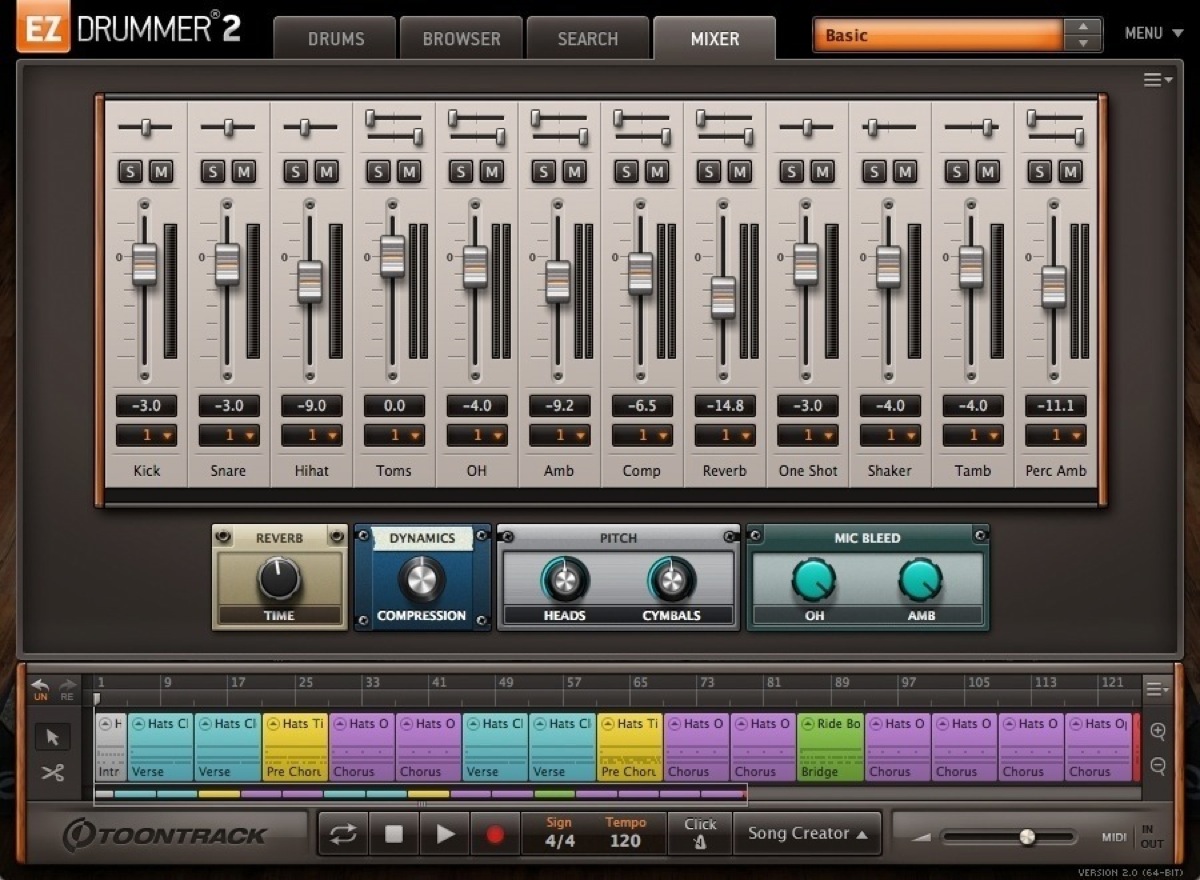Click bar 49 on the timeline ruler
Viewport: 1200px width, 880px height.
[x=507, y=683]
